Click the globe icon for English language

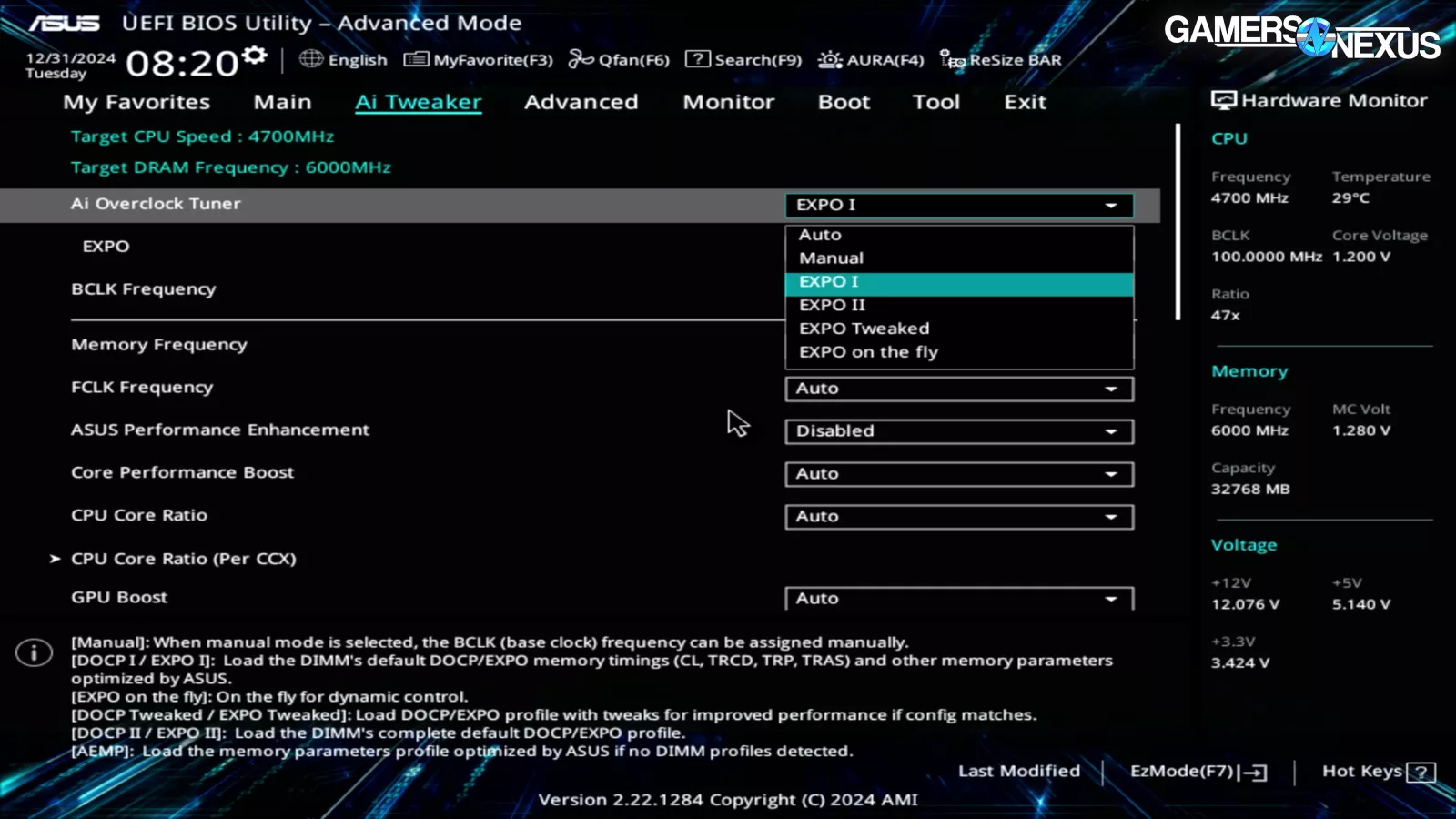pyautogui.click(x=311, y=59)
